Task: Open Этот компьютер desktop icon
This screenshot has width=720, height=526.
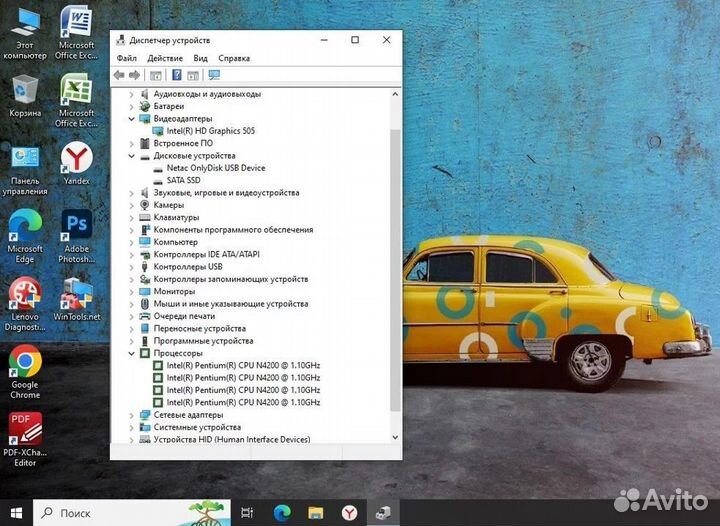Action: pyautogui.click(x=25, y=35)
